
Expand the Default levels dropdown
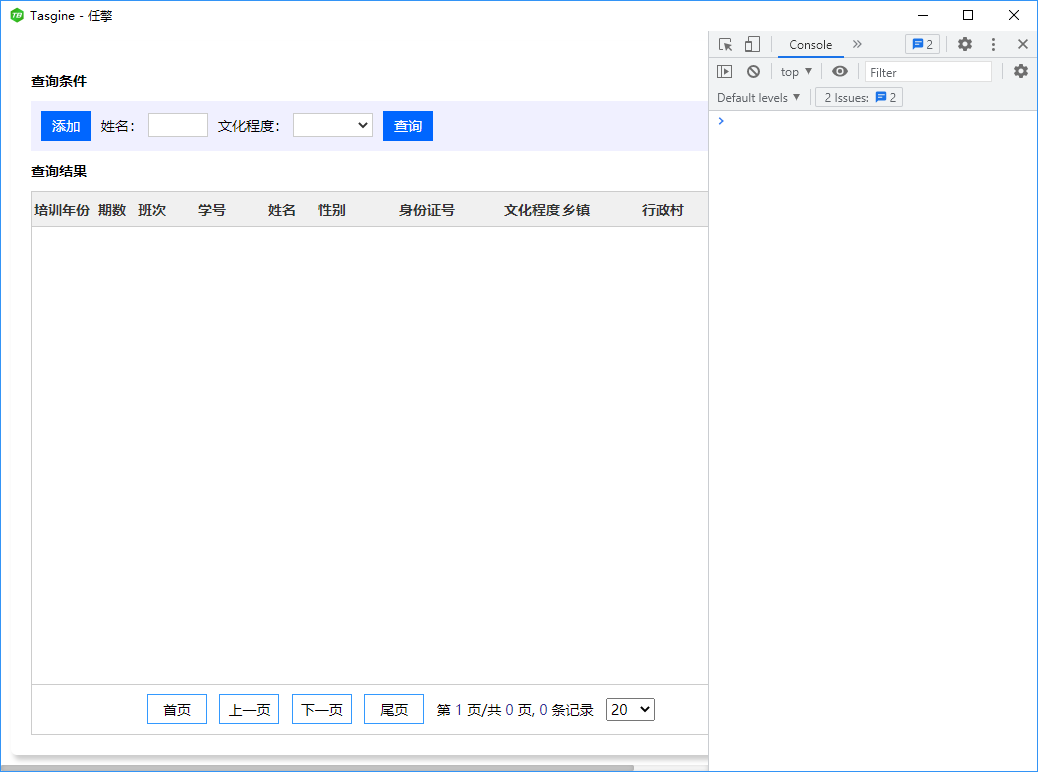[x=759, y=97]
